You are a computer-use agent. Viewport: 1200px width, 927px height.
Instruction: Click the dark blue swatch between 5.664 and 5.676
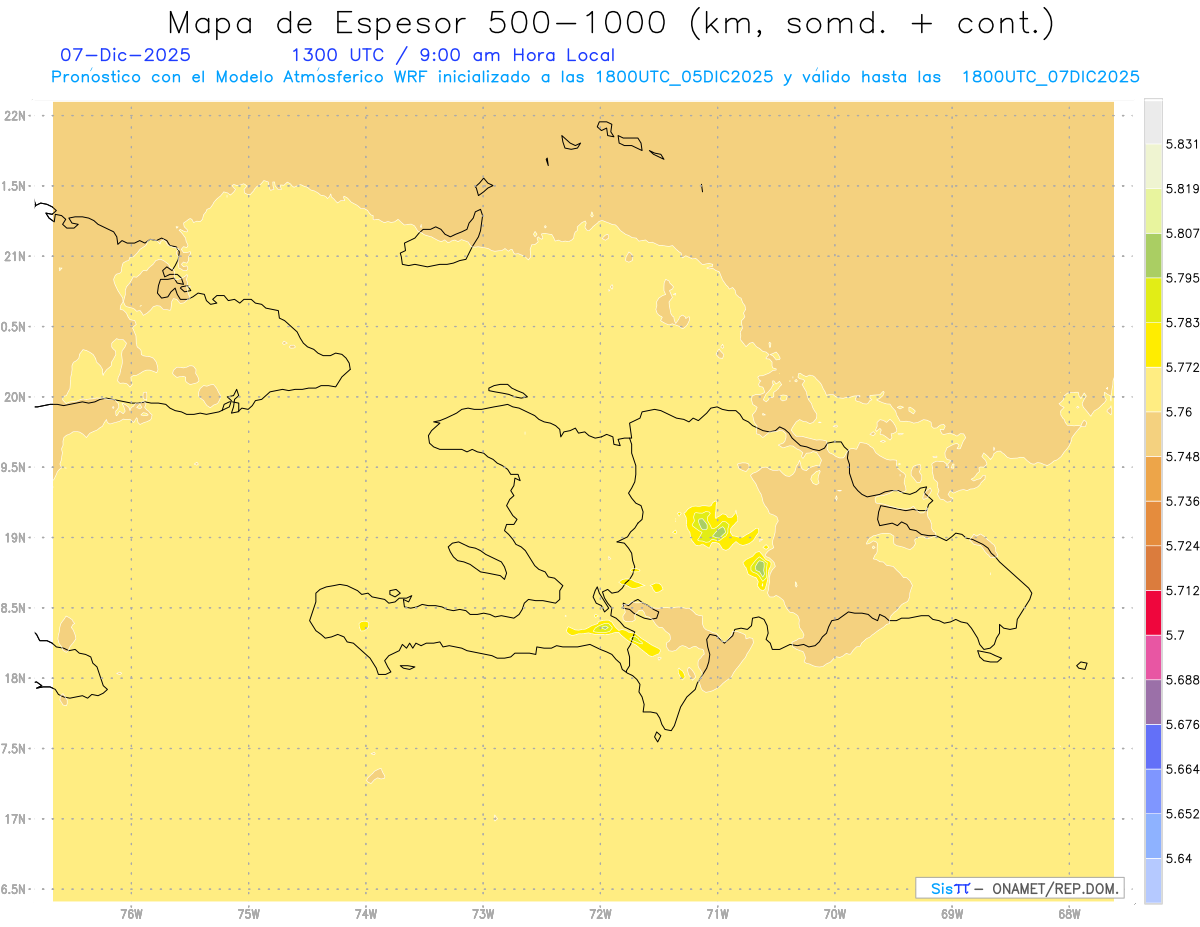click(x=1153, y=746)
